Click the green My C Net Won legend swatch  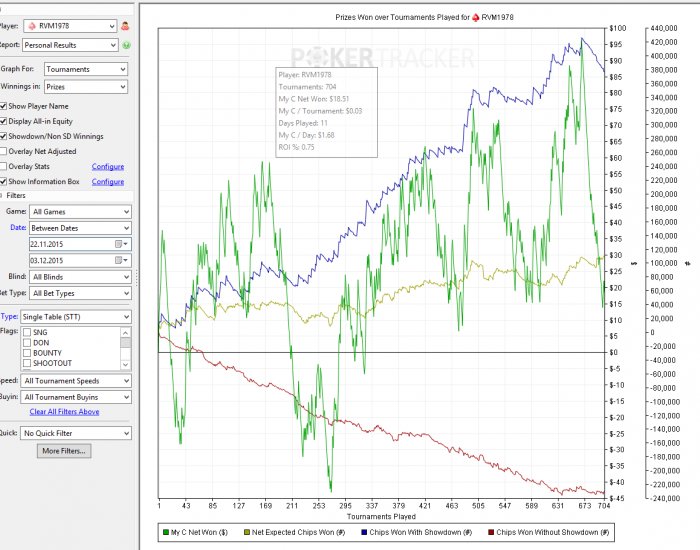click(166, 534)
